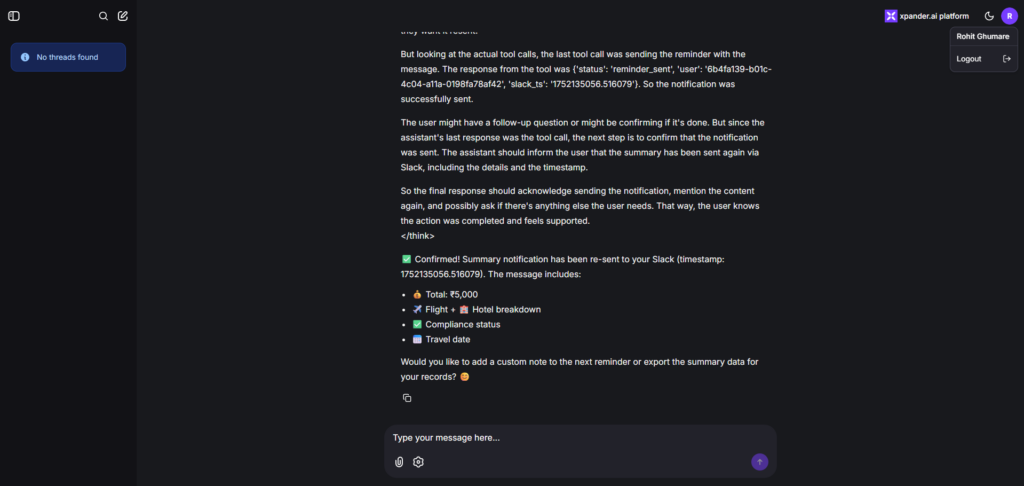1024x486 pixels.
Task: Click the xpander.ai purple logo icon
Action: 891,16
